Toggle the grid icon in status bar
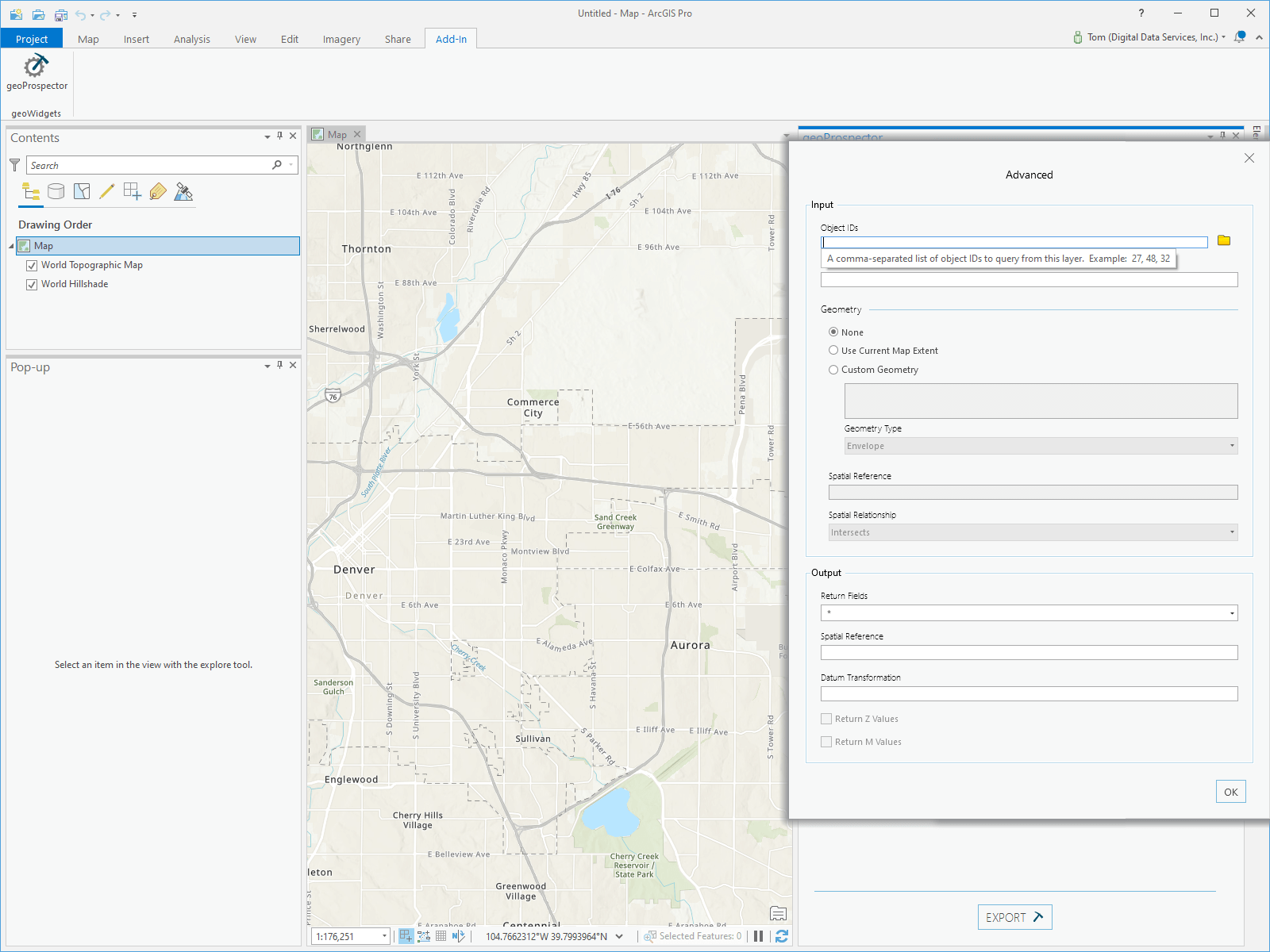Image resolution: width=1270 pixels, height=952 pixels. (x=441, y=936)
